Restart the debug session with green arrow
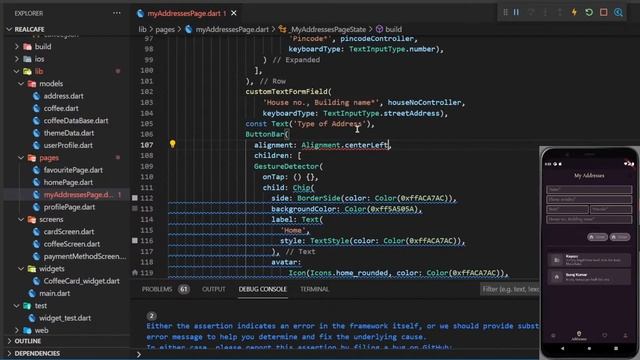This screenshot has height=360, width=640. [589, 13]
